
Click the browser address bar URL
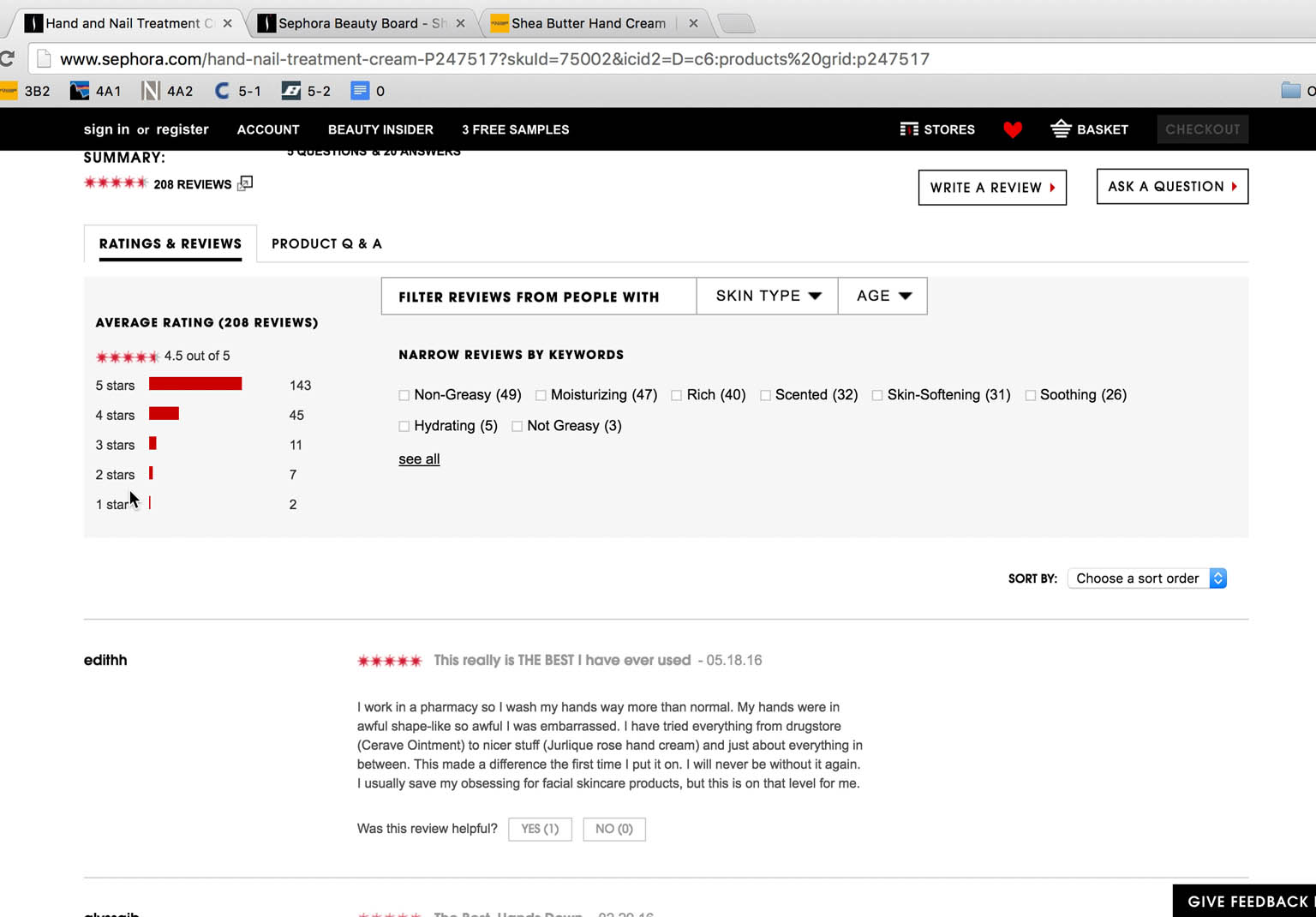click(x=494, y=59)
